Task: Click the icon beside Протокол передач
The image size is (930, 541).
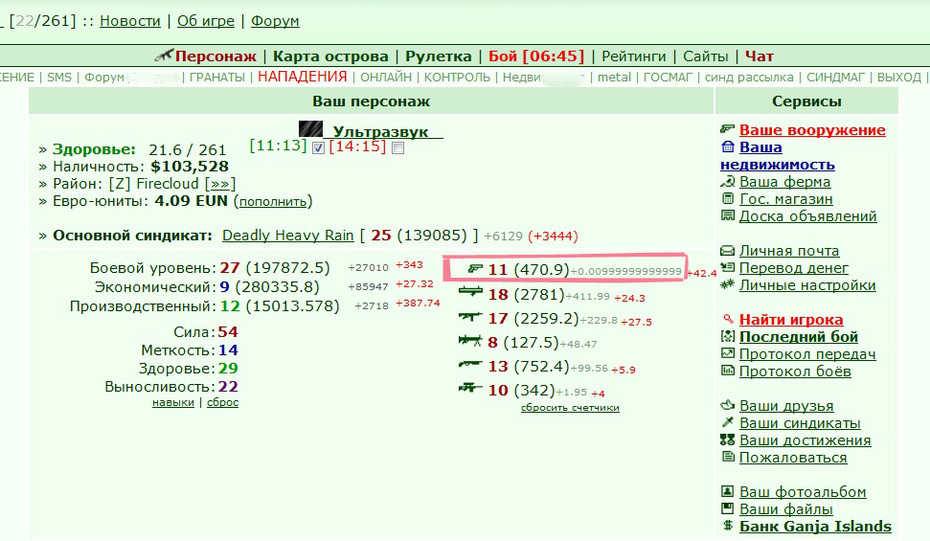Action: (728, 354)
